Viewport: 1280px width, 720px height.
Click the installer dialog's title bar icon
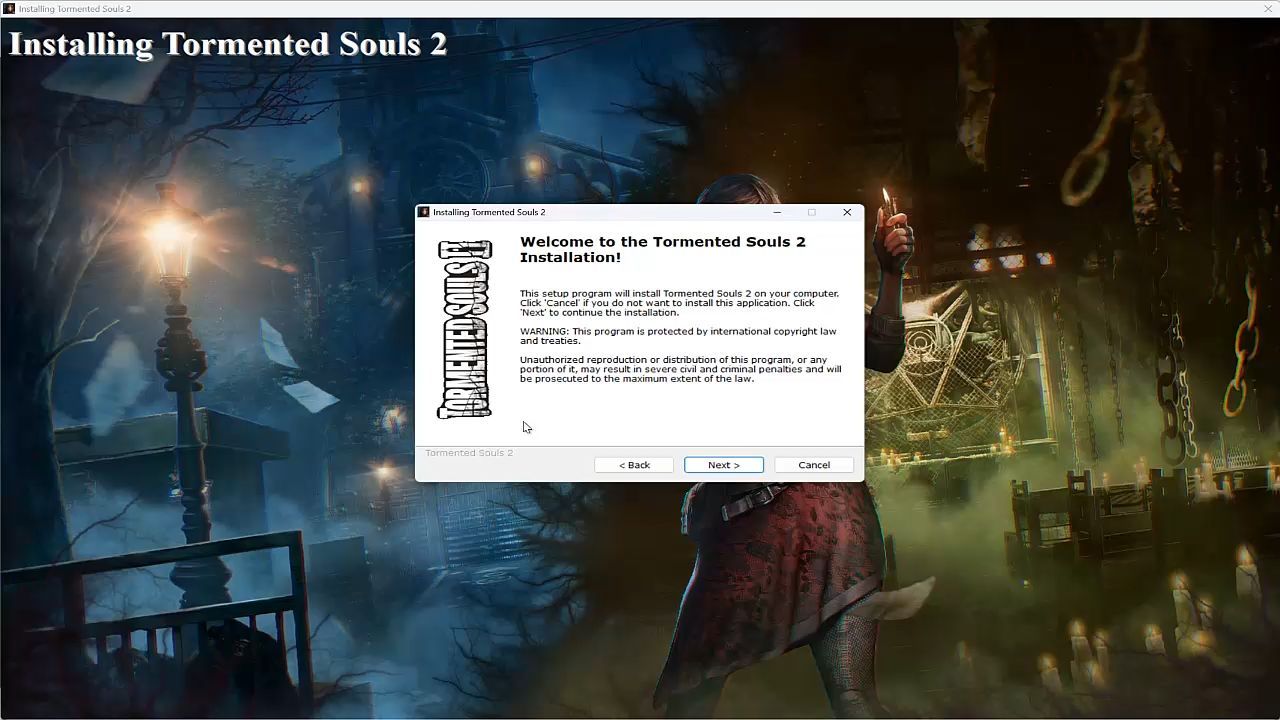pyautogui.click(x=424, y=212)
